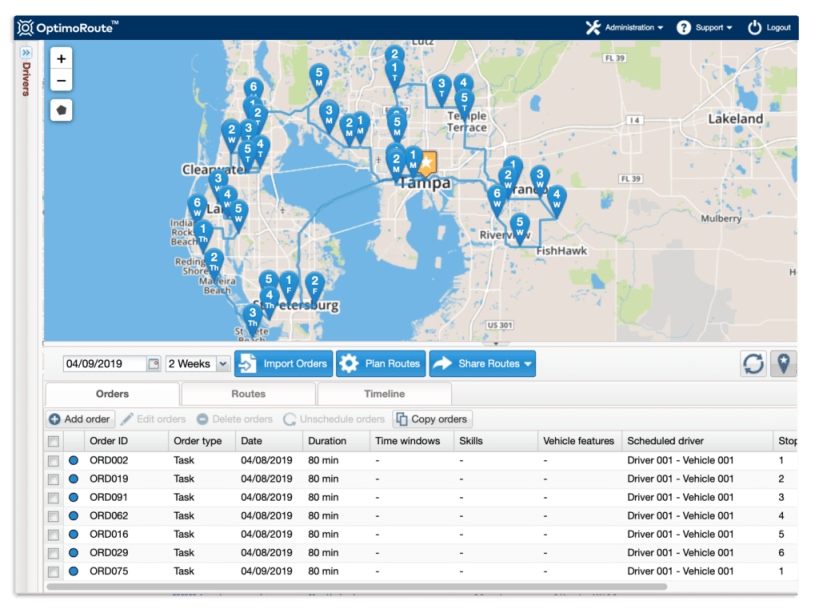The width and height of the screenshot is (819, 609).
Task: Click the map pin icon button
Action: point(783,364)
